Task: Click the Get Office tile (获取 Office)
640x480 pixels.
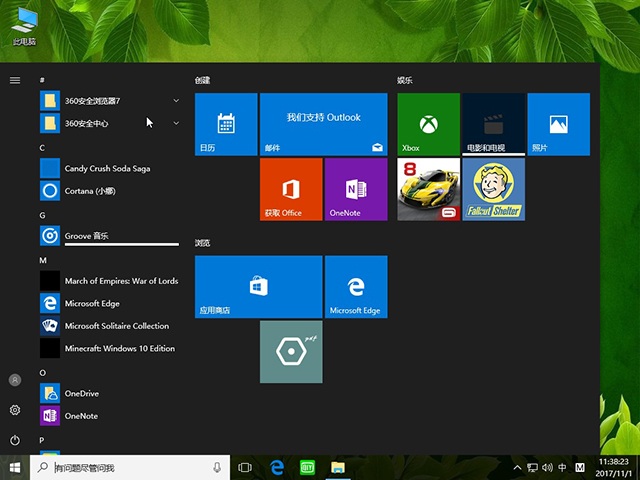Action: 291,189
